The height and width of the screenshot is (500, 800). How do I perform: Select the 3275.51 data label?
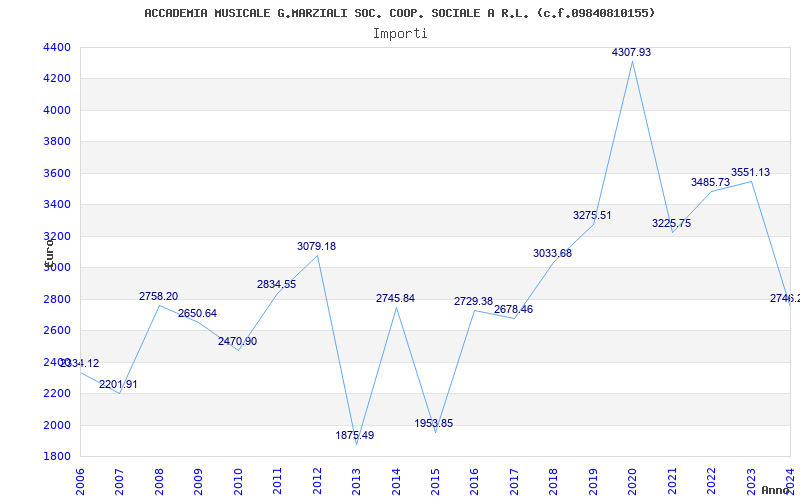(x=592, y=215)
